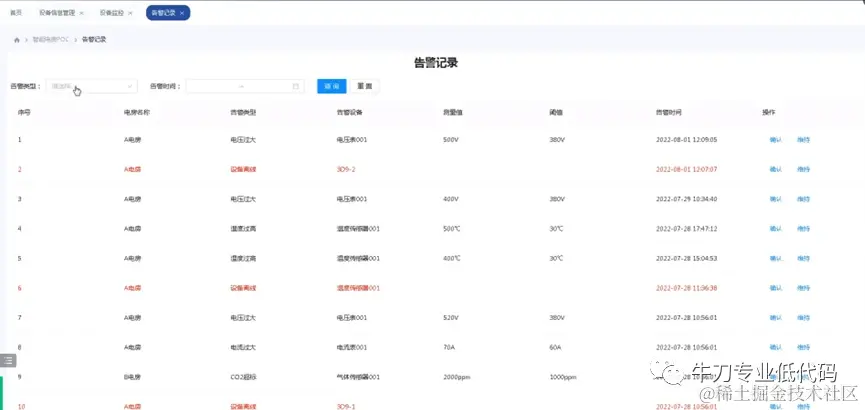Close the 设备监控 tab with its x
Screen dimensions: 865x410
[130, 13]
